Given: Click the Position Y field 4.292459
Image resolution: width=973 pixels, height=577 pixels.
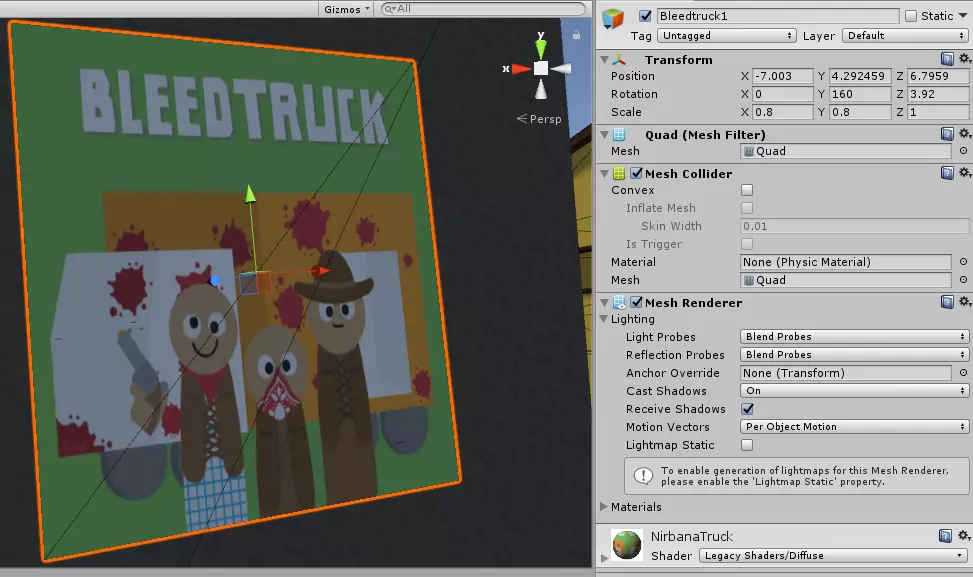Looking at the screenshot, I should (861, 76).
